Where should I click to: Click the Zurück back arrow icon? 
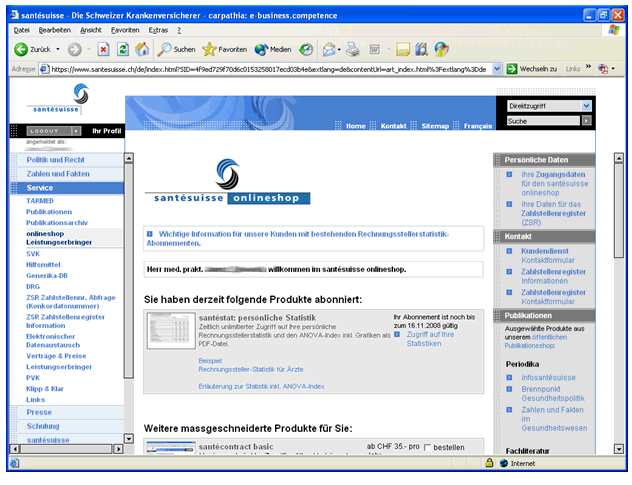coord(20,49)
